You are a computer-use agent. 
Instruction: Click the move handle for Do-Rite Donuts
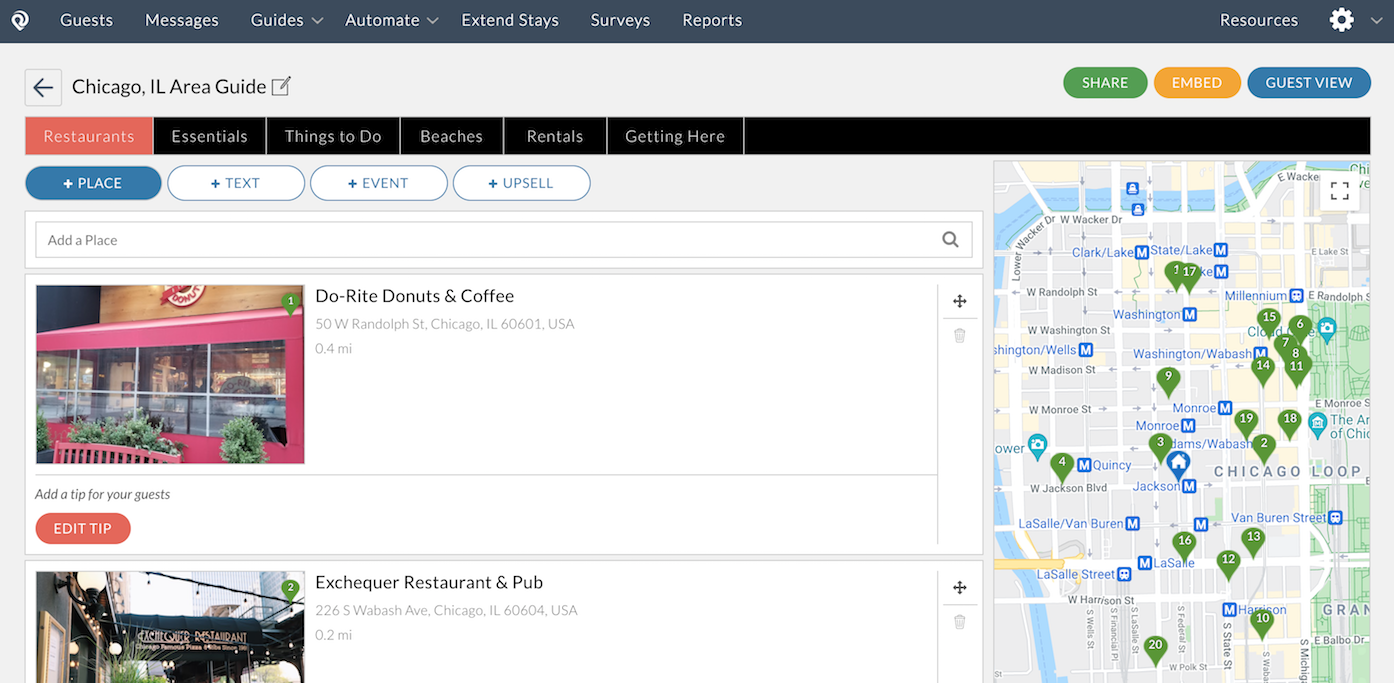(x=959, y=302)
